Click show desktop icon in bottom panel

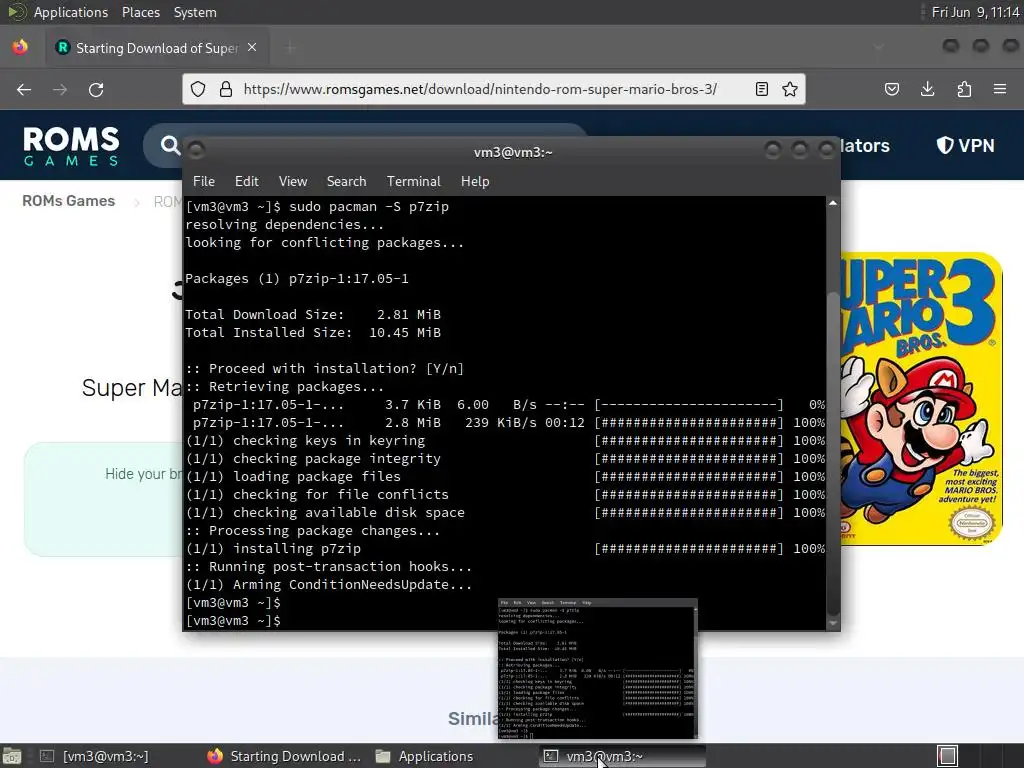[x=12, y=756]
